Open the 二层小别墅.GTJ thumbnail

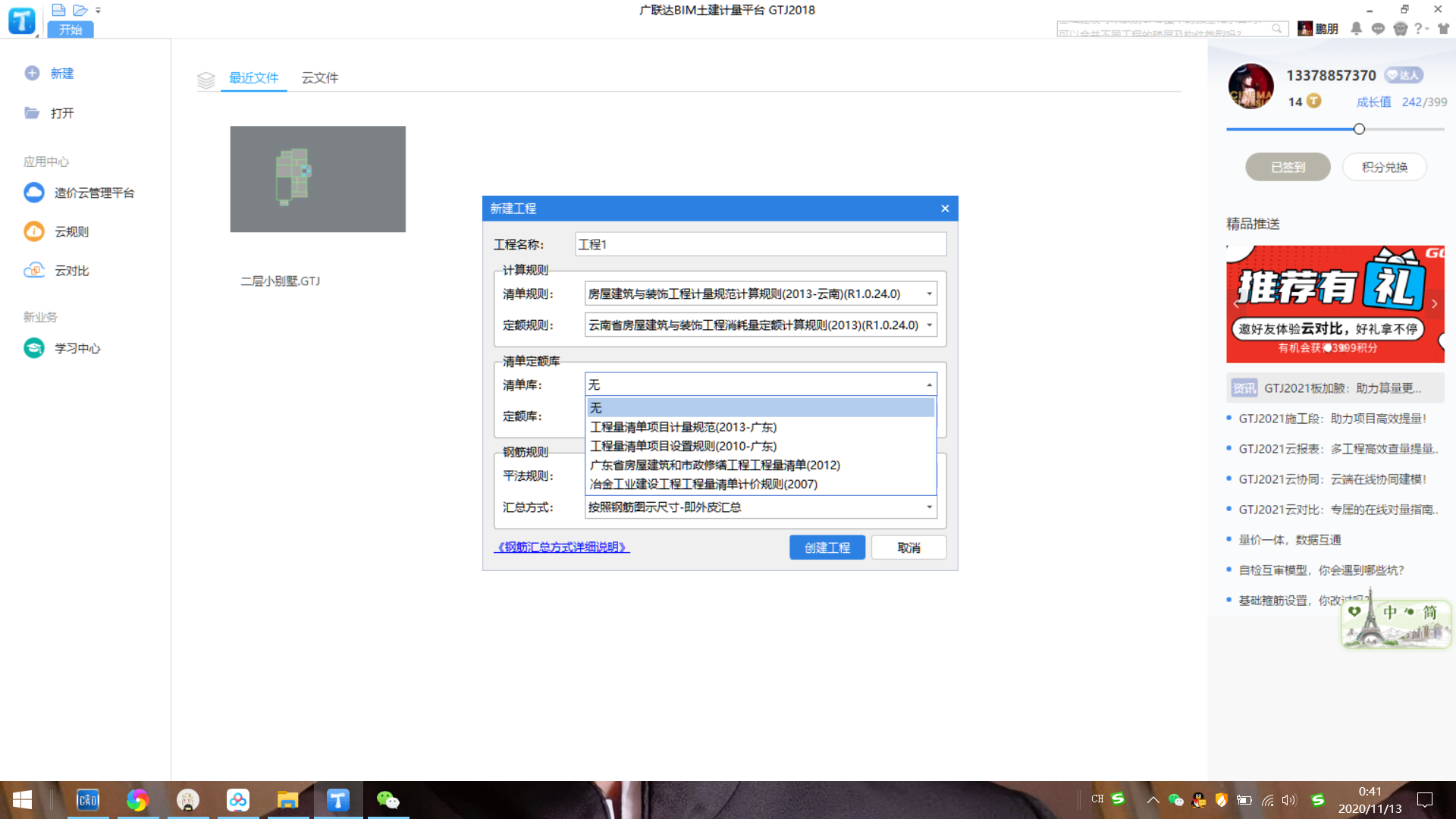click(318, 179)
